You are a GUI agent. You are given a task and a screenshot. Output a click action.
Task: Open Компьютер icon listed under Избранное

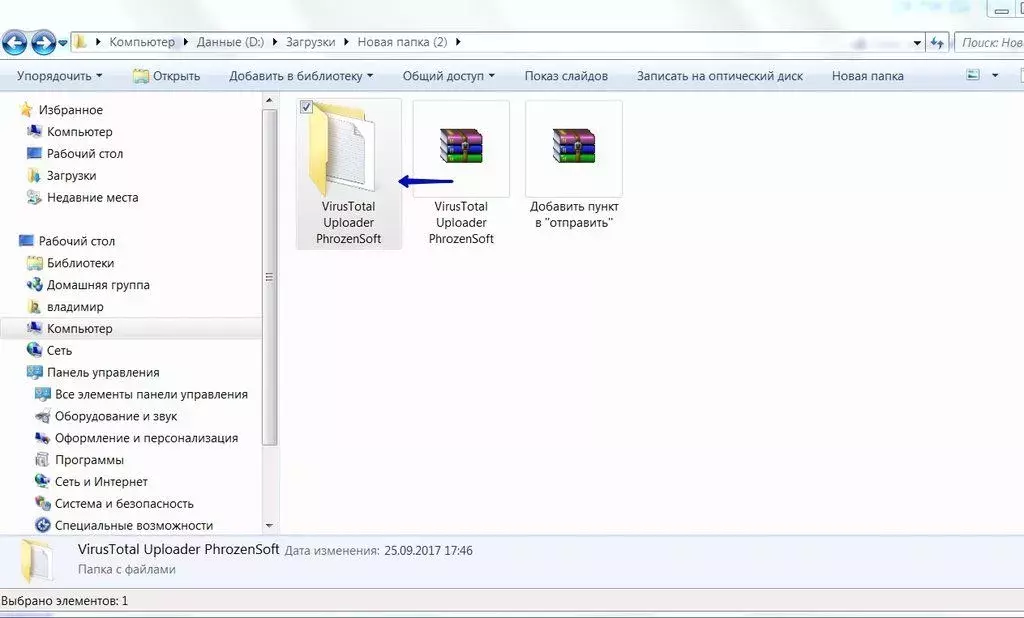35,131
